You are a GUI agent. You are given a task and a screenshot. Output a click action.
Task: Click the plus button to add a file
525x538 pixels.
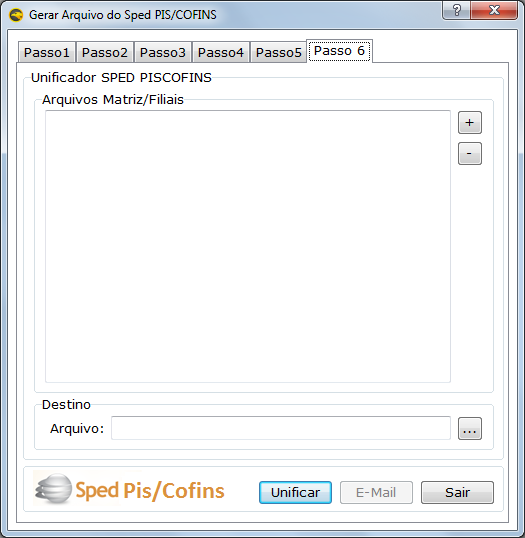point(470,122)
